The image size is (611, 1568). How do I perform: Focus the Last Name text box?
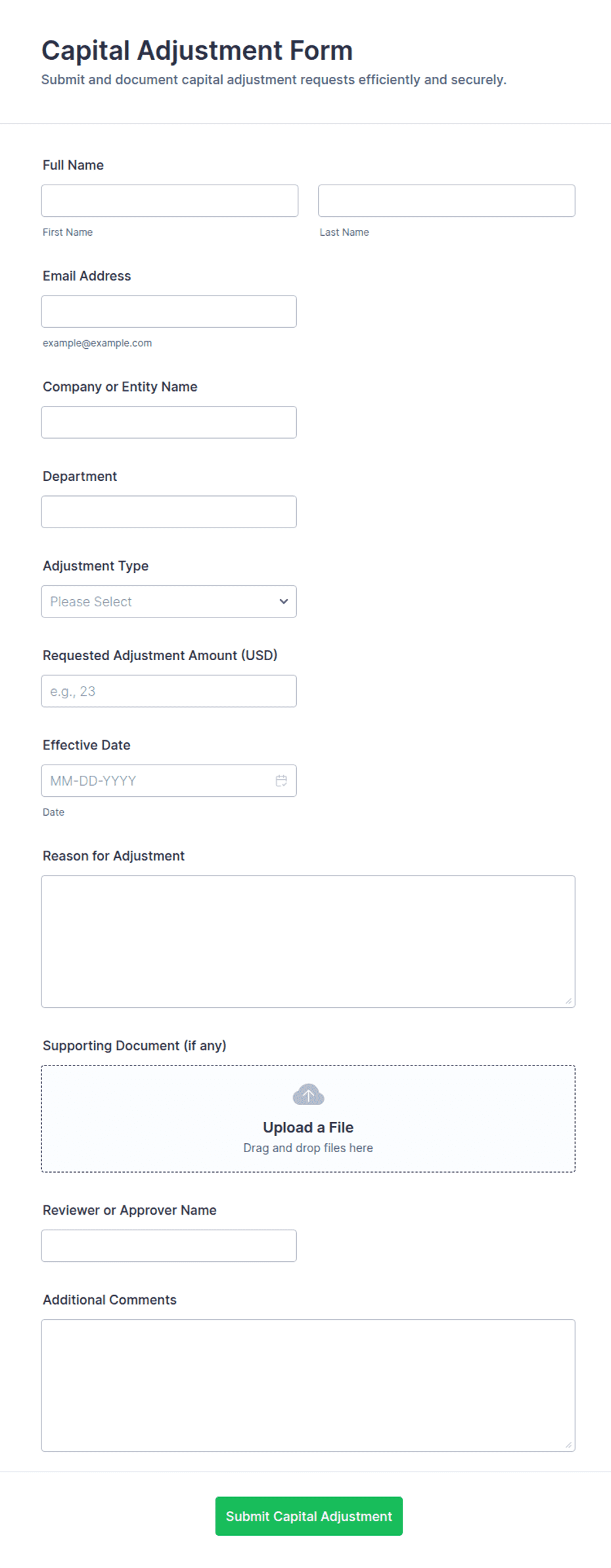(447, 200)
